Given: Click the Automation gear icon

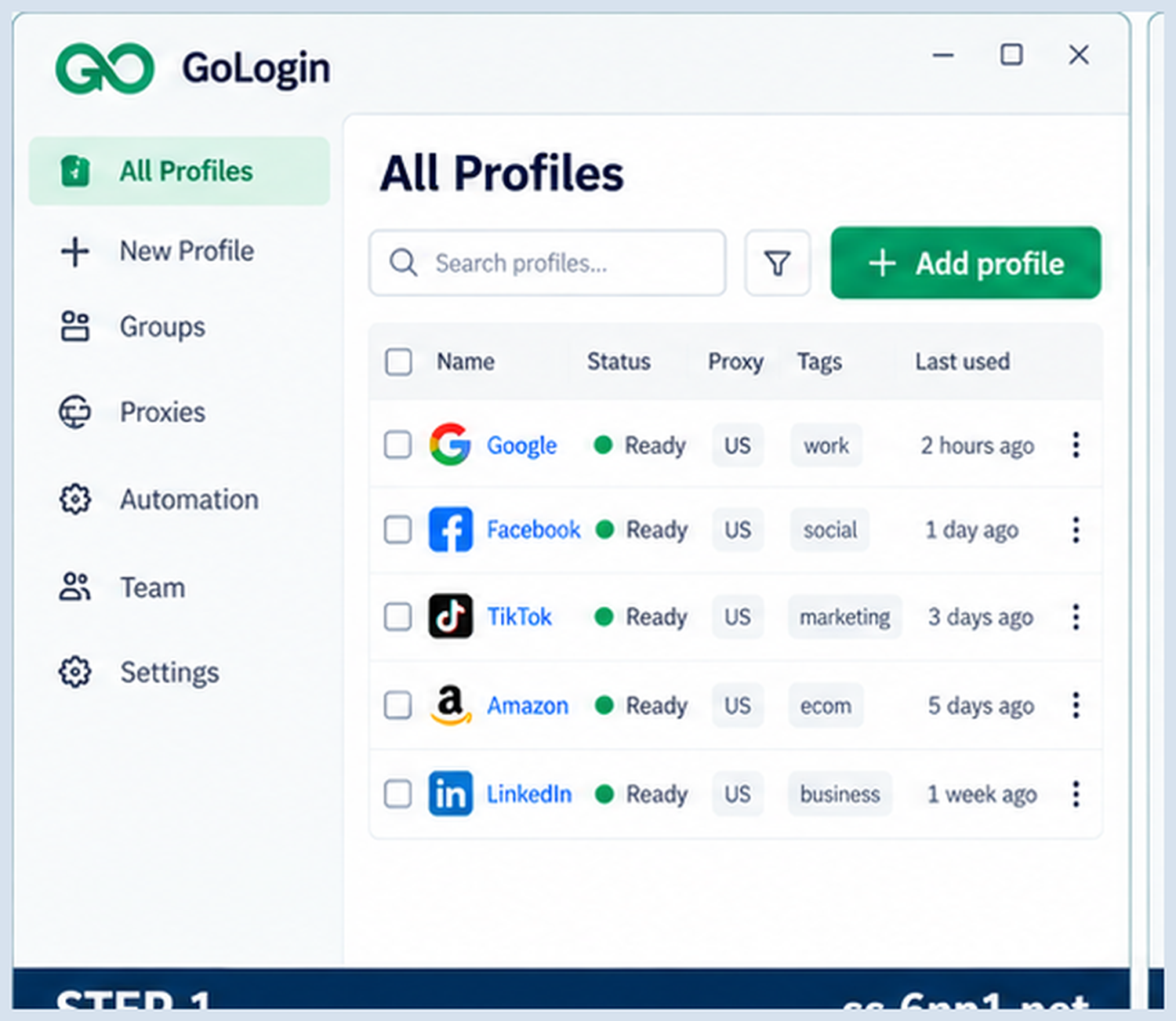Looking at the screenshot, I should [x=75, y=500].
